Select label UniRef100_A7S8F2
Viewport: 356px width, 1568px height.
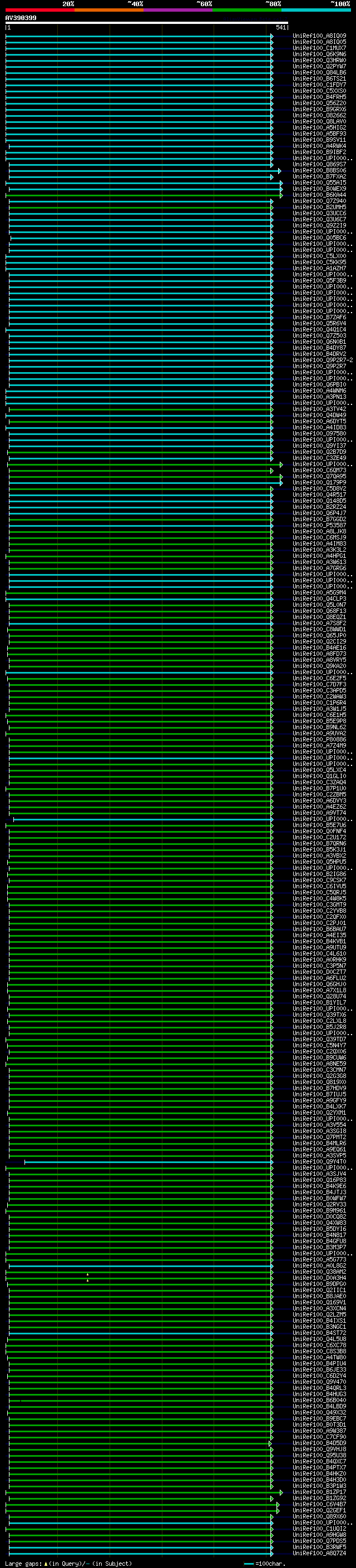coord(319,624)
